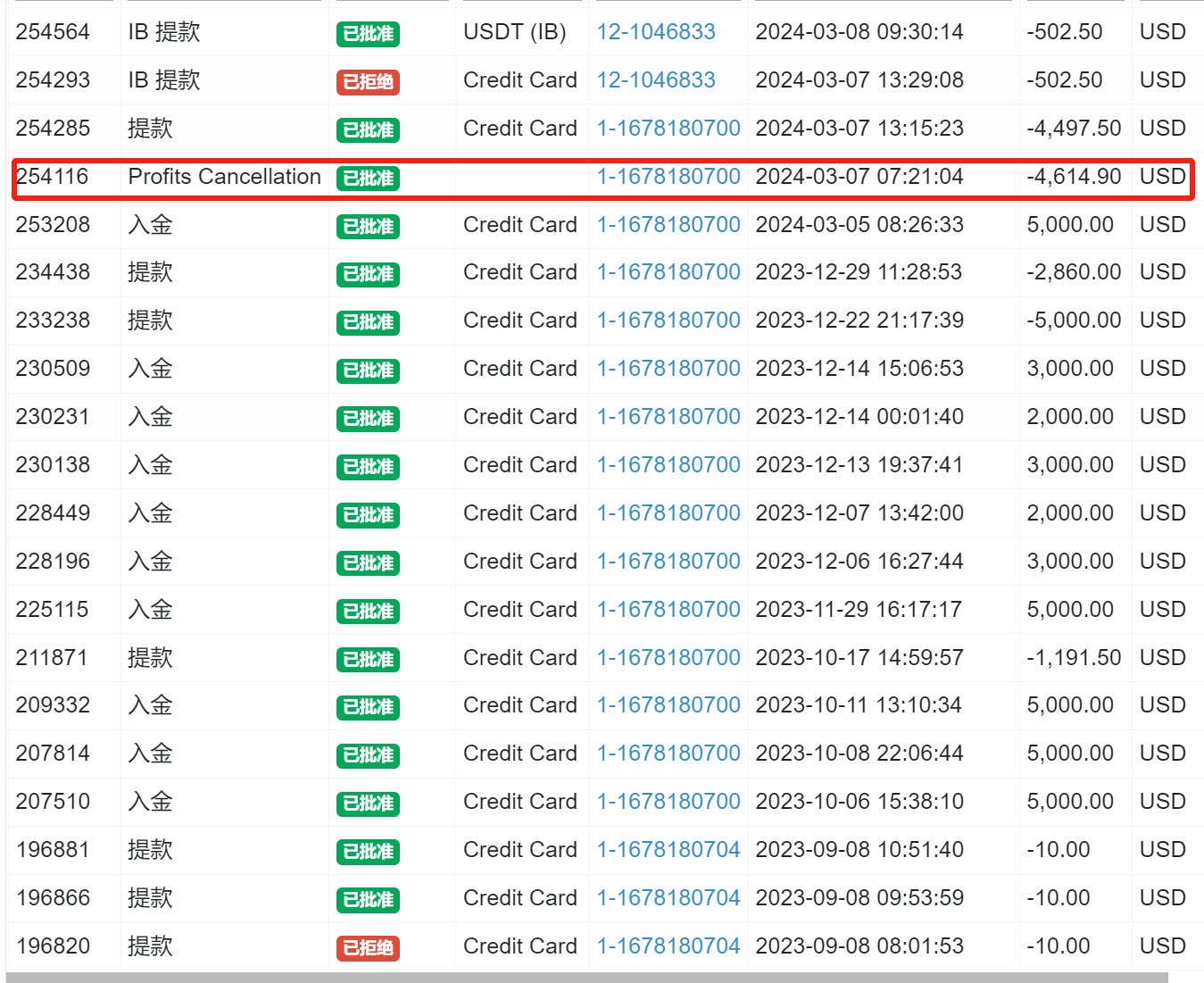Click account 1-1678180704 in row 196881

(668, 850)
